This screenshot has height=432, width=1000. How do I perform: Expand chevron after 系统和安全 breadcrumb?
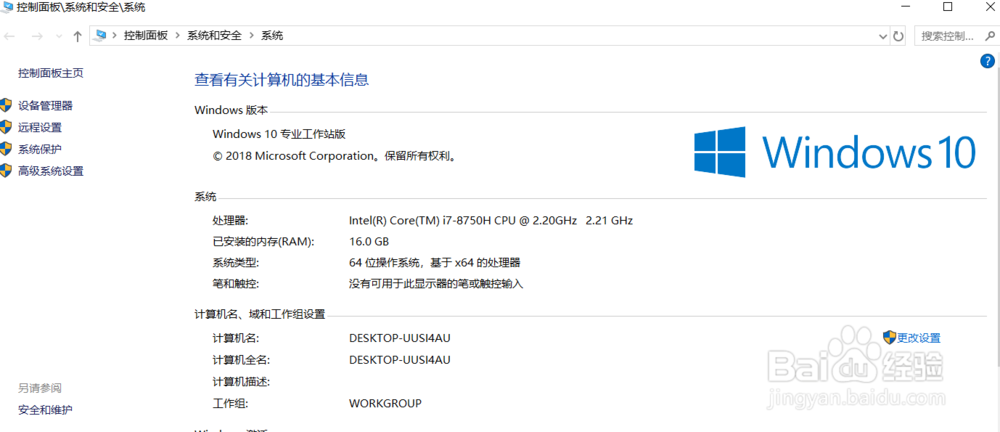pos(251,36)
